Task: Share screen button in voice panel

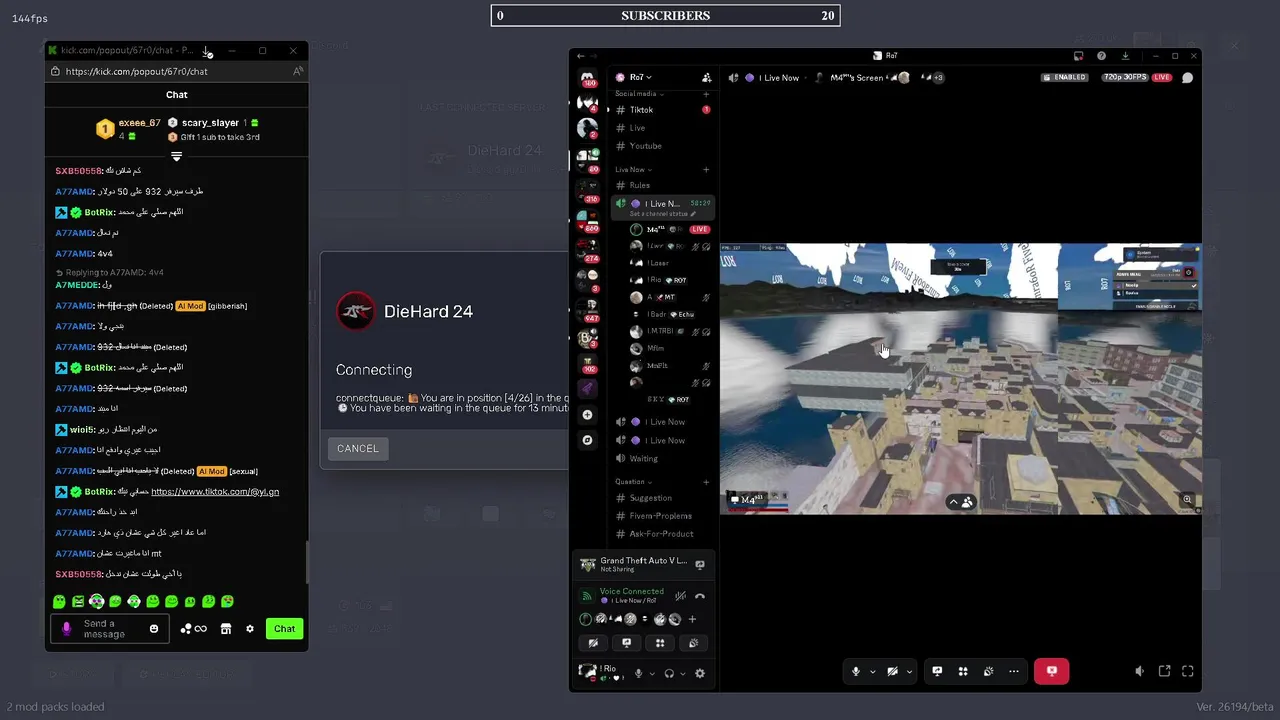Action: tap(626, 643)
